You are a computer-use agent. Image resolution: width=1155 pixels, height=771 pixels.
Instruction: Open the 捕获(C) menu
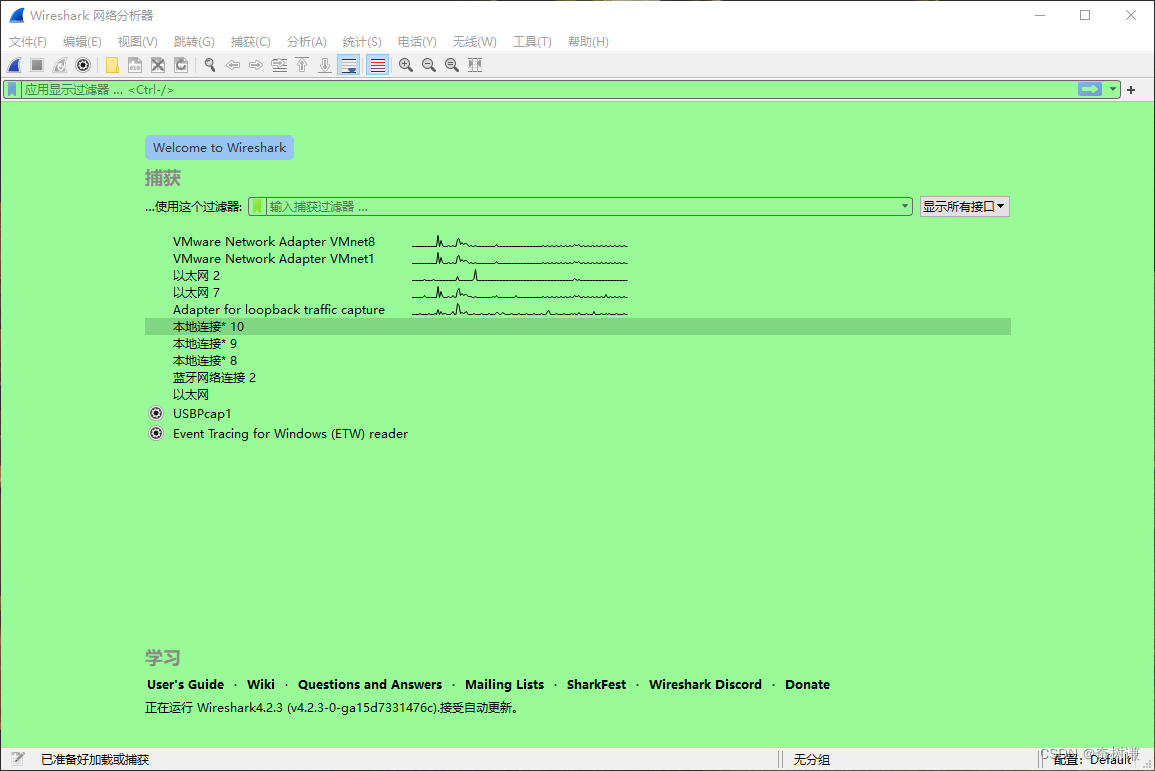point(250,41)
